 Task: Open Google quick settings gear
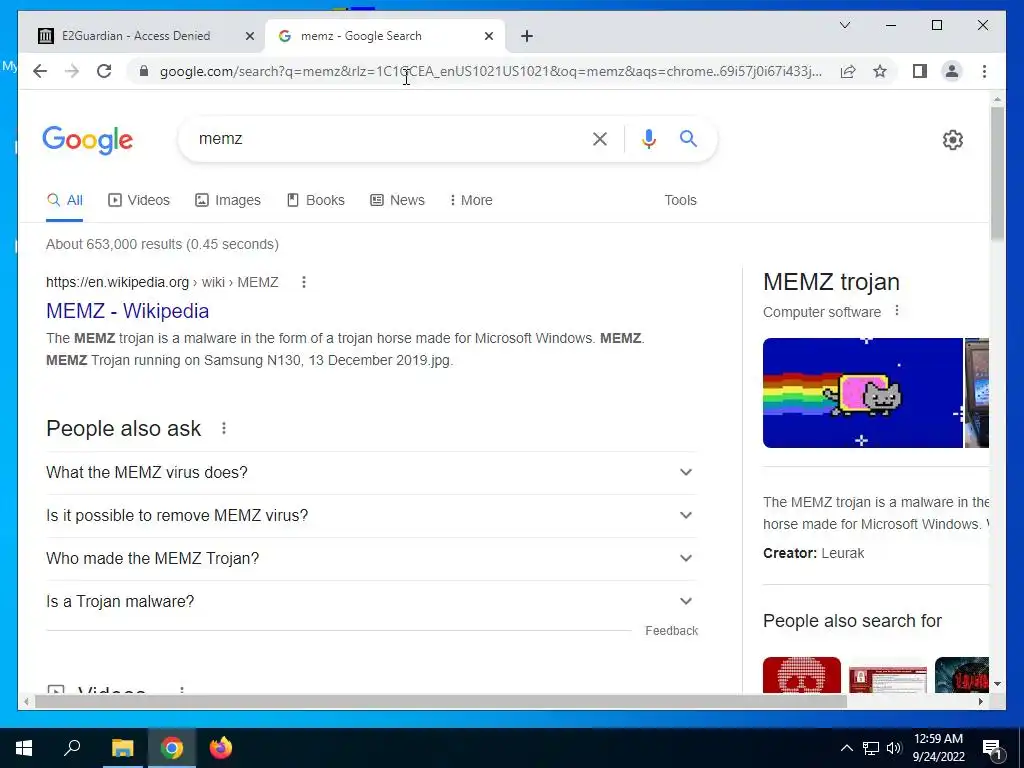click(953, 140)
